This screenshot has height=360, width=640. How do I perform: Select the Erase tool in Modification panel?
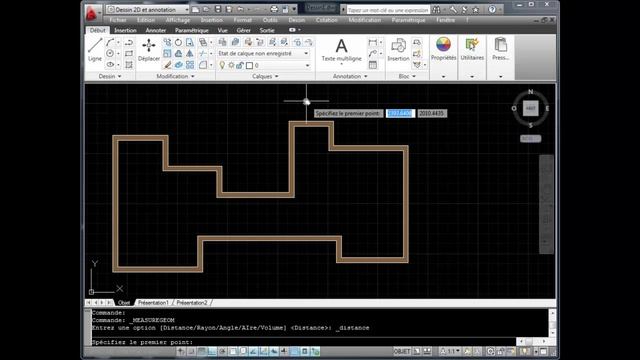[167, 64]
